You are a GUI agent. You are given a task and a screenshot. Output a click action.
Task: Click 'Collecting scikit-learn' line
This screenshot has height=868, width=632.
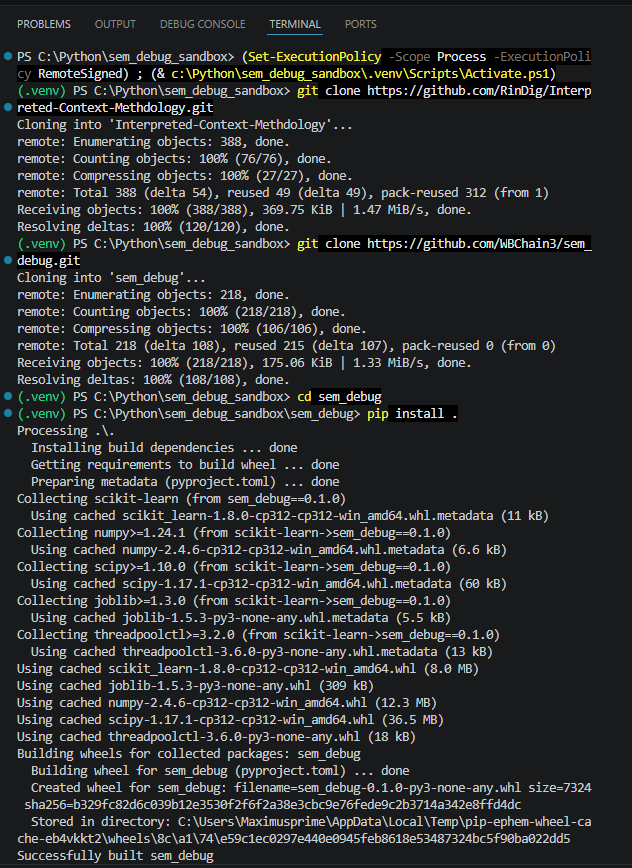tap(181, 499)
